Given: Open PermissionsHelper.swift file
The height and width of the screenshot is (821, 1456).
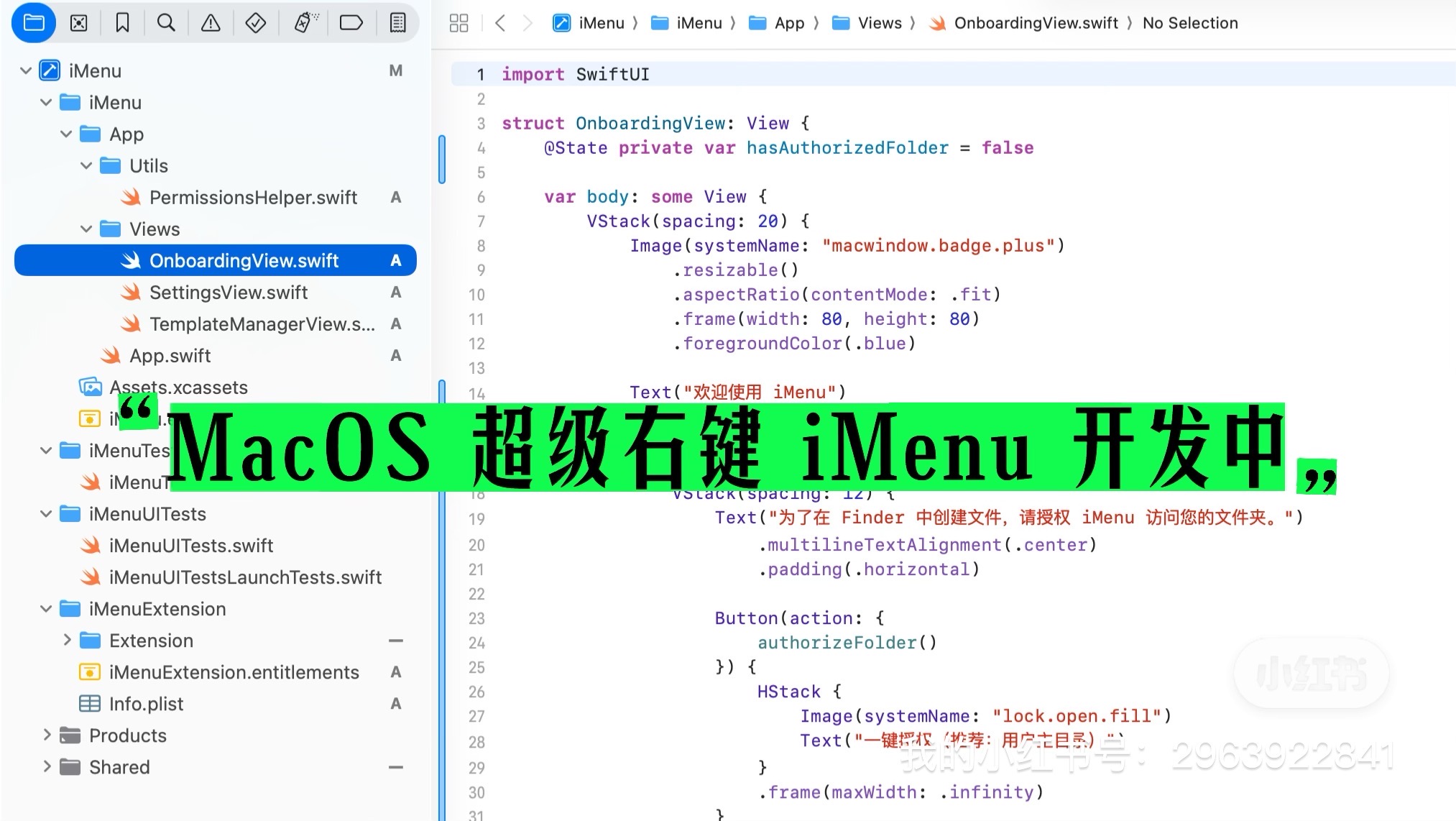Looking at the screenshot, I should [252, 198].
